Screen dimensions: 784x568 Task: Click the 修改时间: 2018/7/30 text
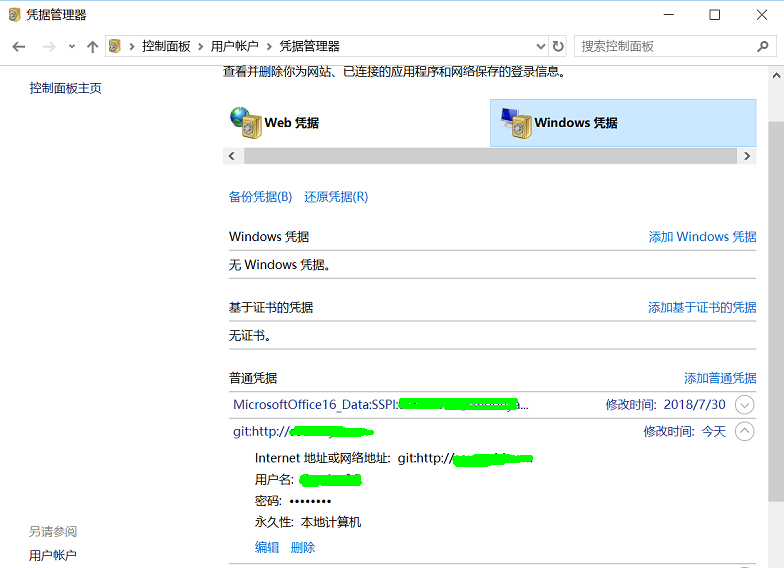[x=666, y=404]
